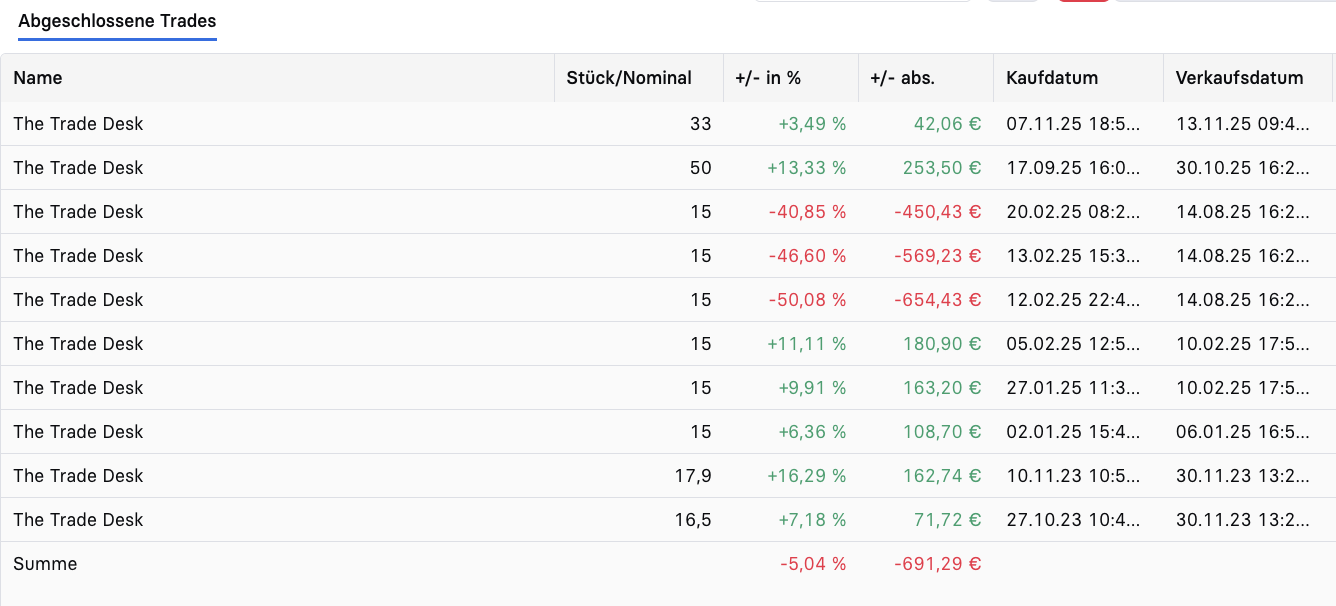Screen dimensions: 1336x606
Task: Click the total -691,29 € value
Action: pyautogui.click(x=938, y=564)
